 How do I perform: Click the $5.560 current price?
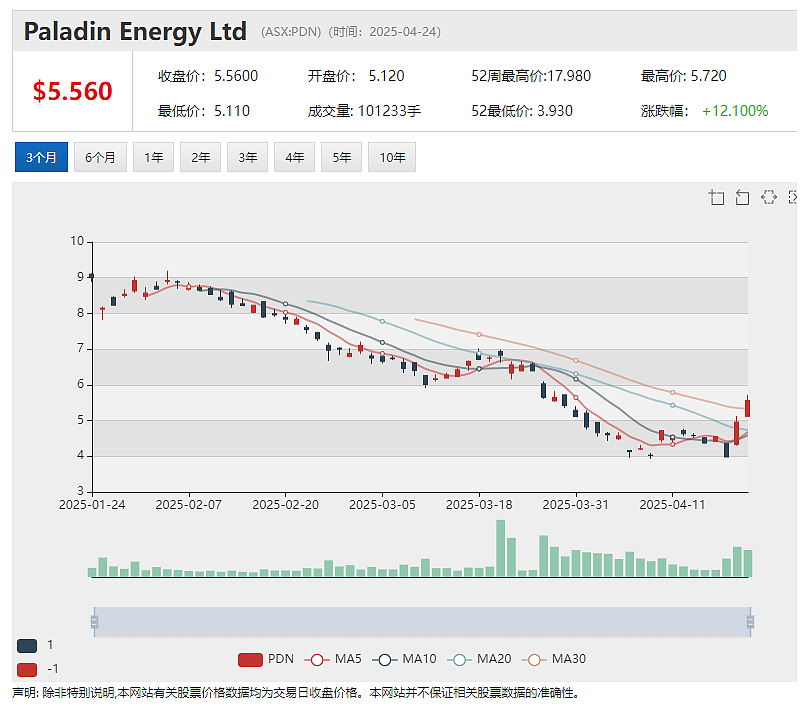(x=72, y=91)
